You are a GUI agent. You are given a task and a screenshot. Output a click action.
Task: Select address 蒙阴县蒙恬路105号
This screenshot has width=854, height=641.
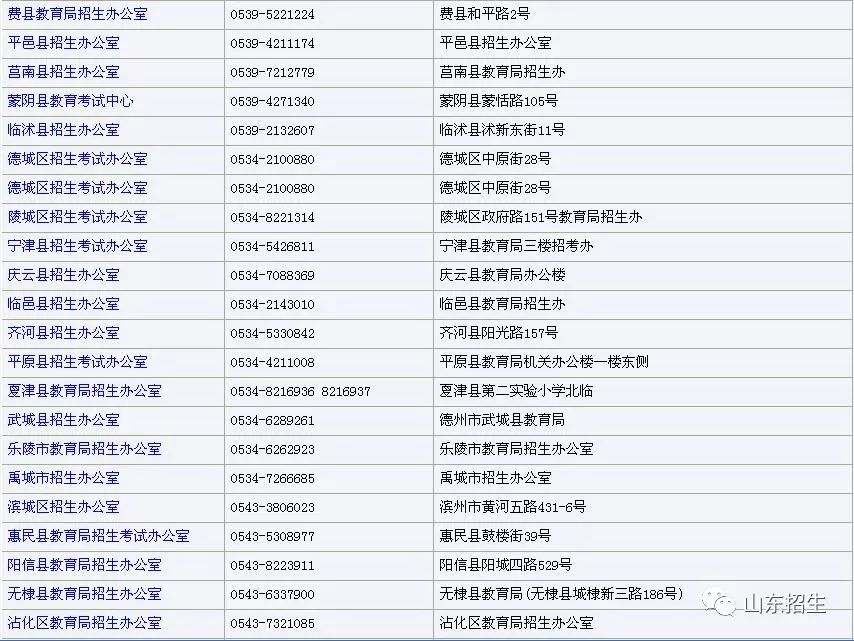pos(499,101)
